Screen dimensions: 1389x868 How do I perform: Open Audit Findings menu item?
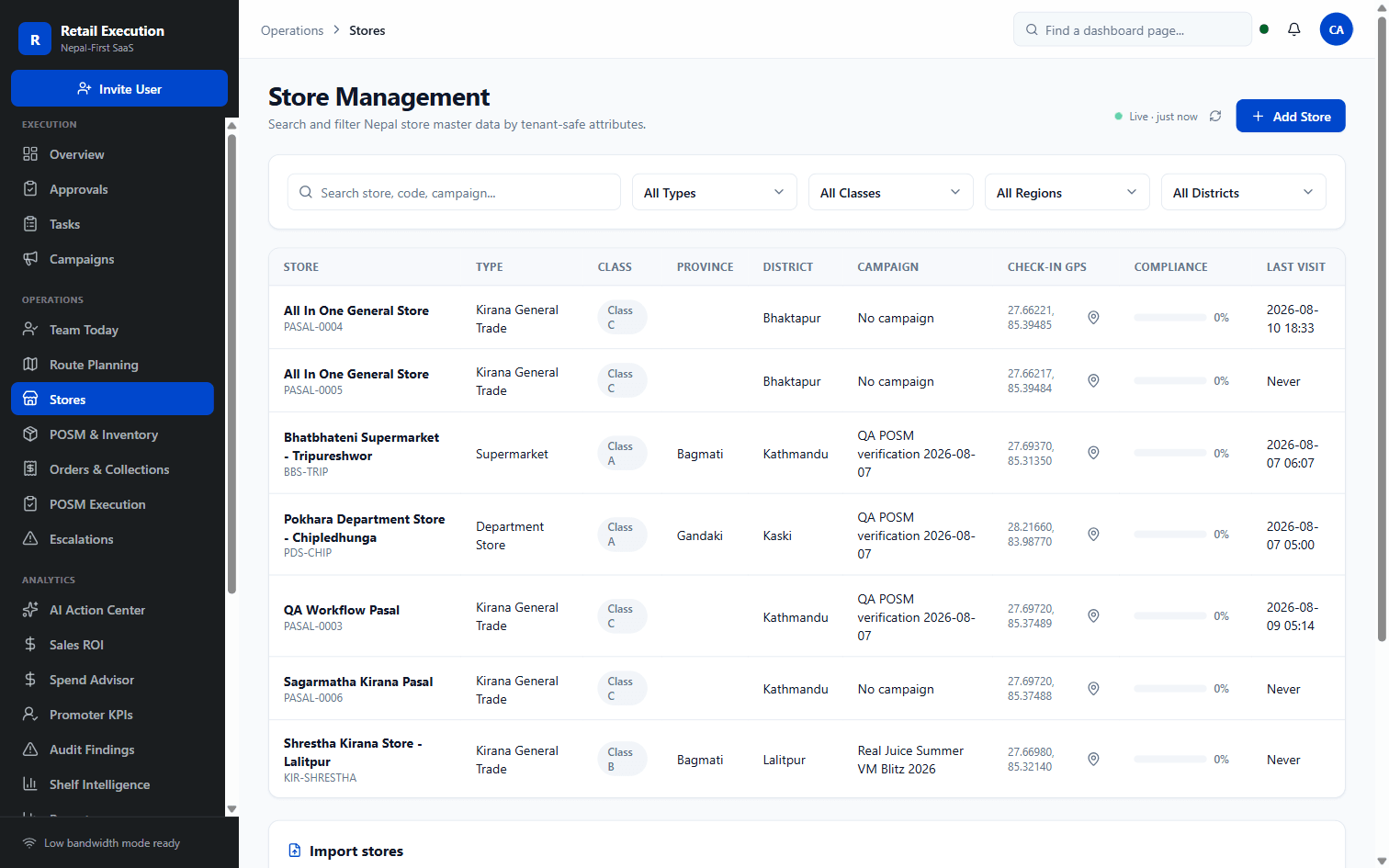coord(112,749)
